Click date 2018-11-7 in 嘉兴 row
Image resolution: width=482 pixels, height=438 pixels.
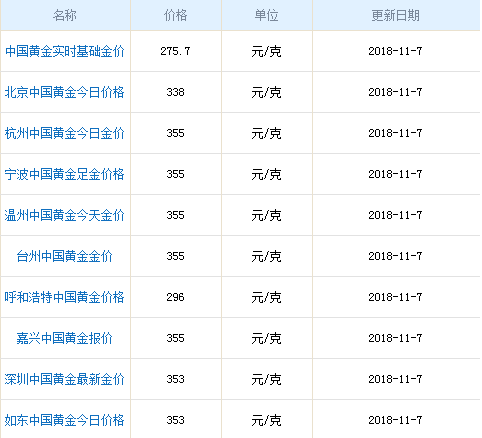(x=395, y=338)
